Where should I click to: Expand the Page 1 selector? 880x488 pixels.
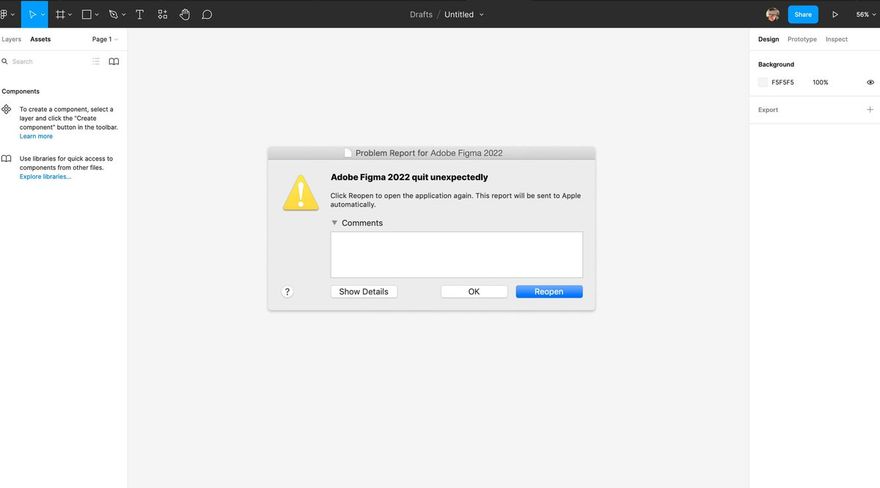tap(105, 39)
